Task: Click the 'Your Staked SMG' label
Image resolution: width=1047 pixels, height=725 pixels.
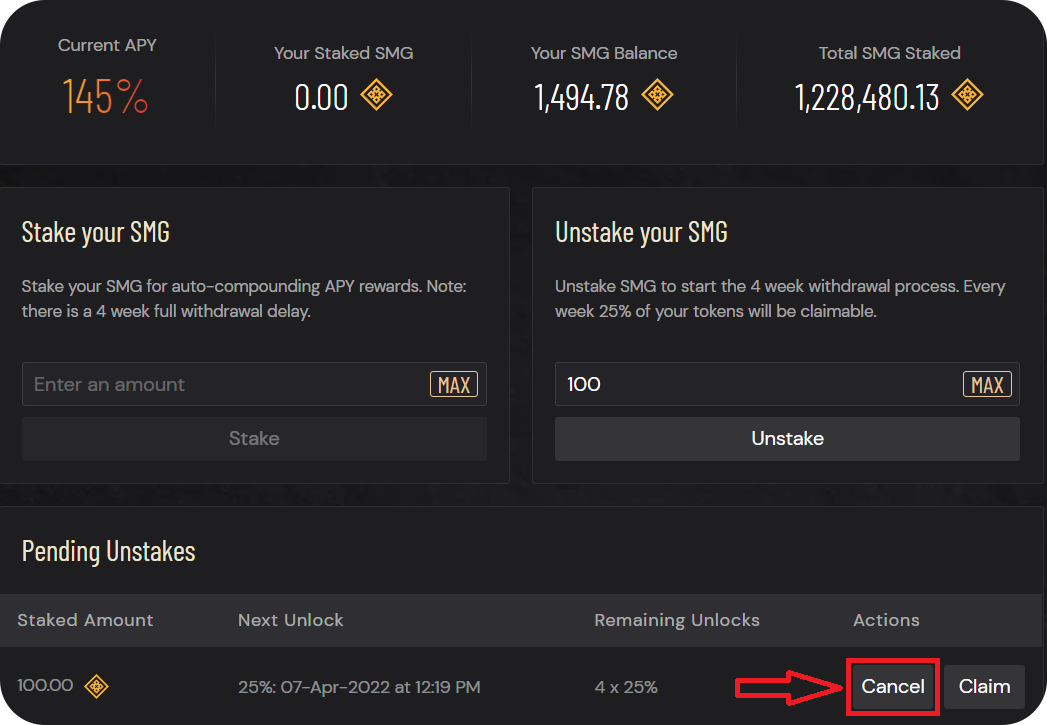Action: click(343, 53)
